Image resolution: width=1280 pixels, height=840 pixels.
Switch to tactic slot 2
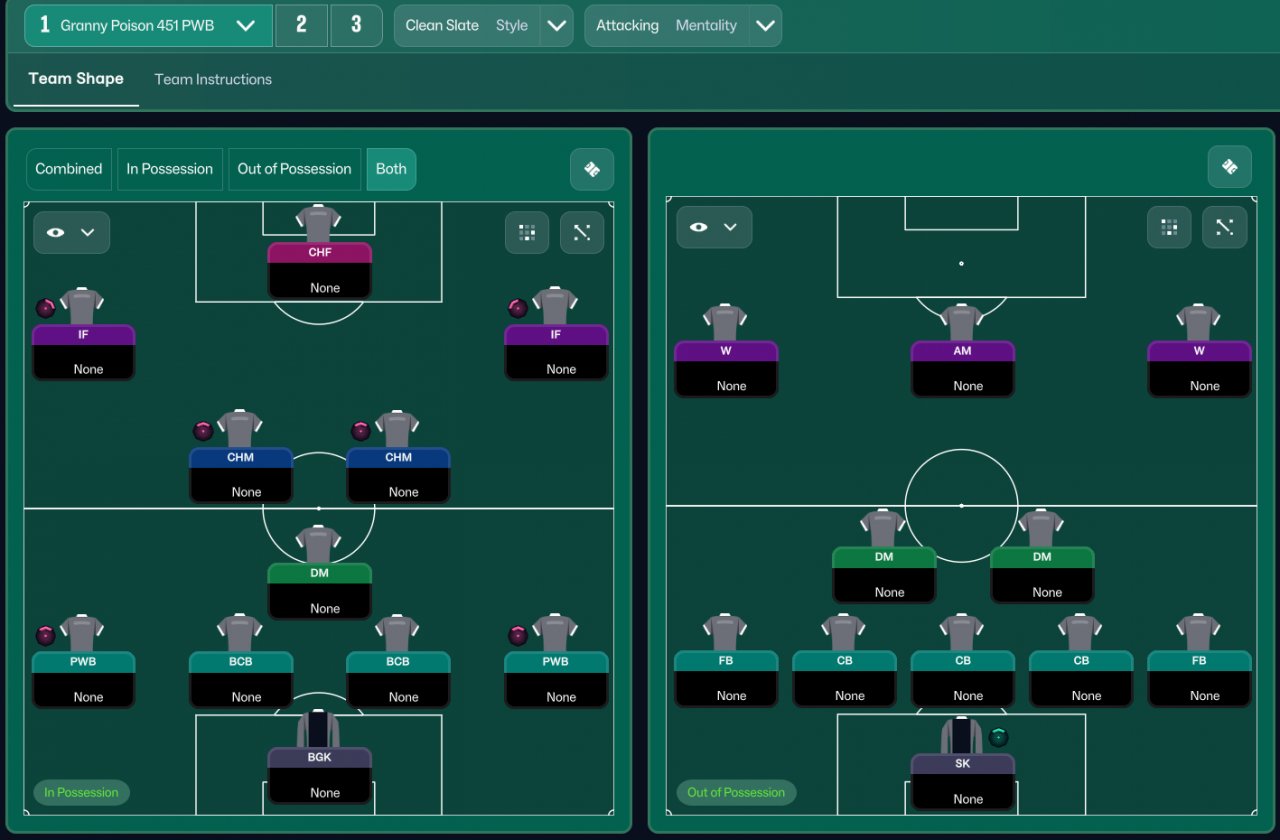301,25
